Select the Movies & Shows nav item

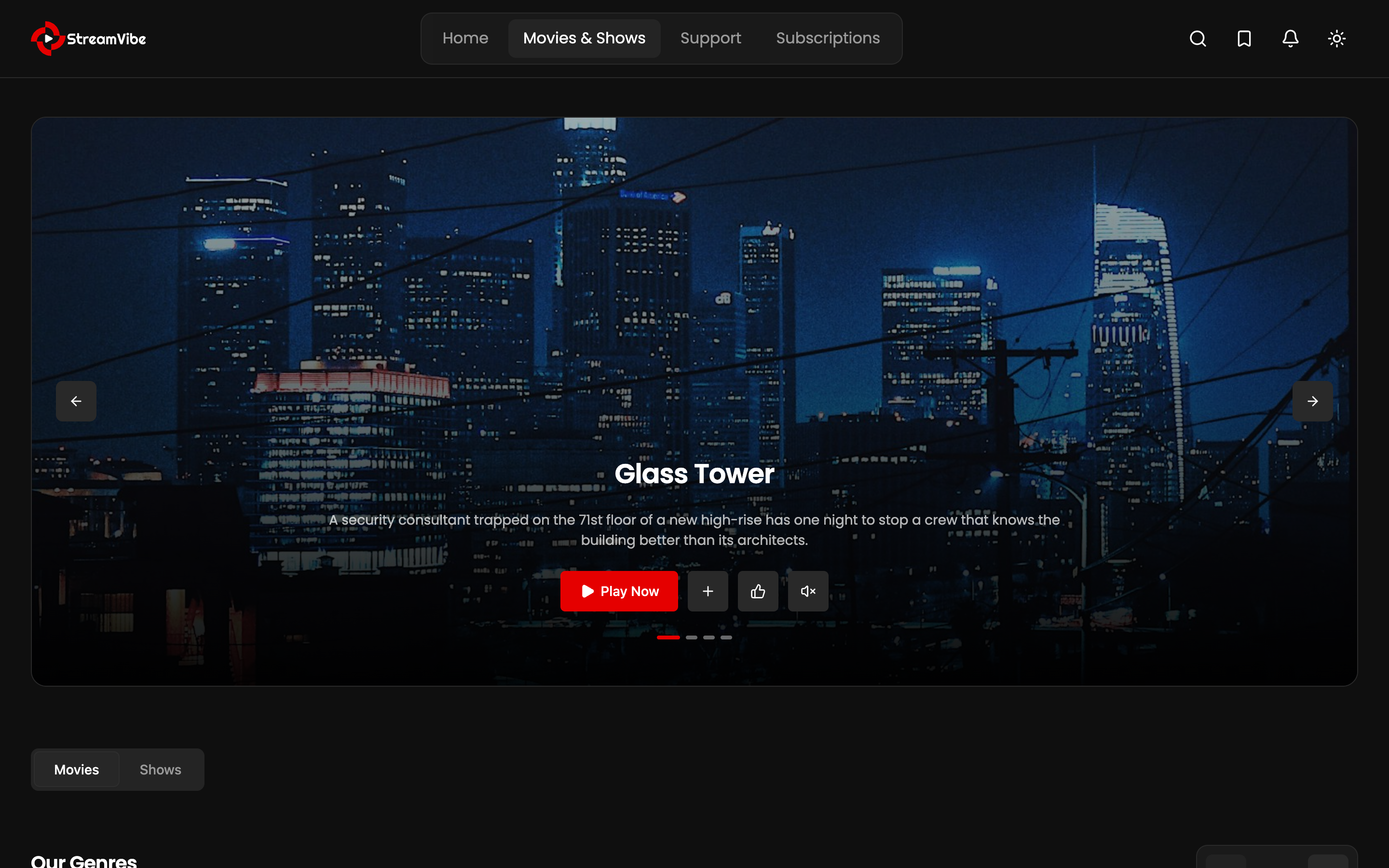(x=585, y=39)
